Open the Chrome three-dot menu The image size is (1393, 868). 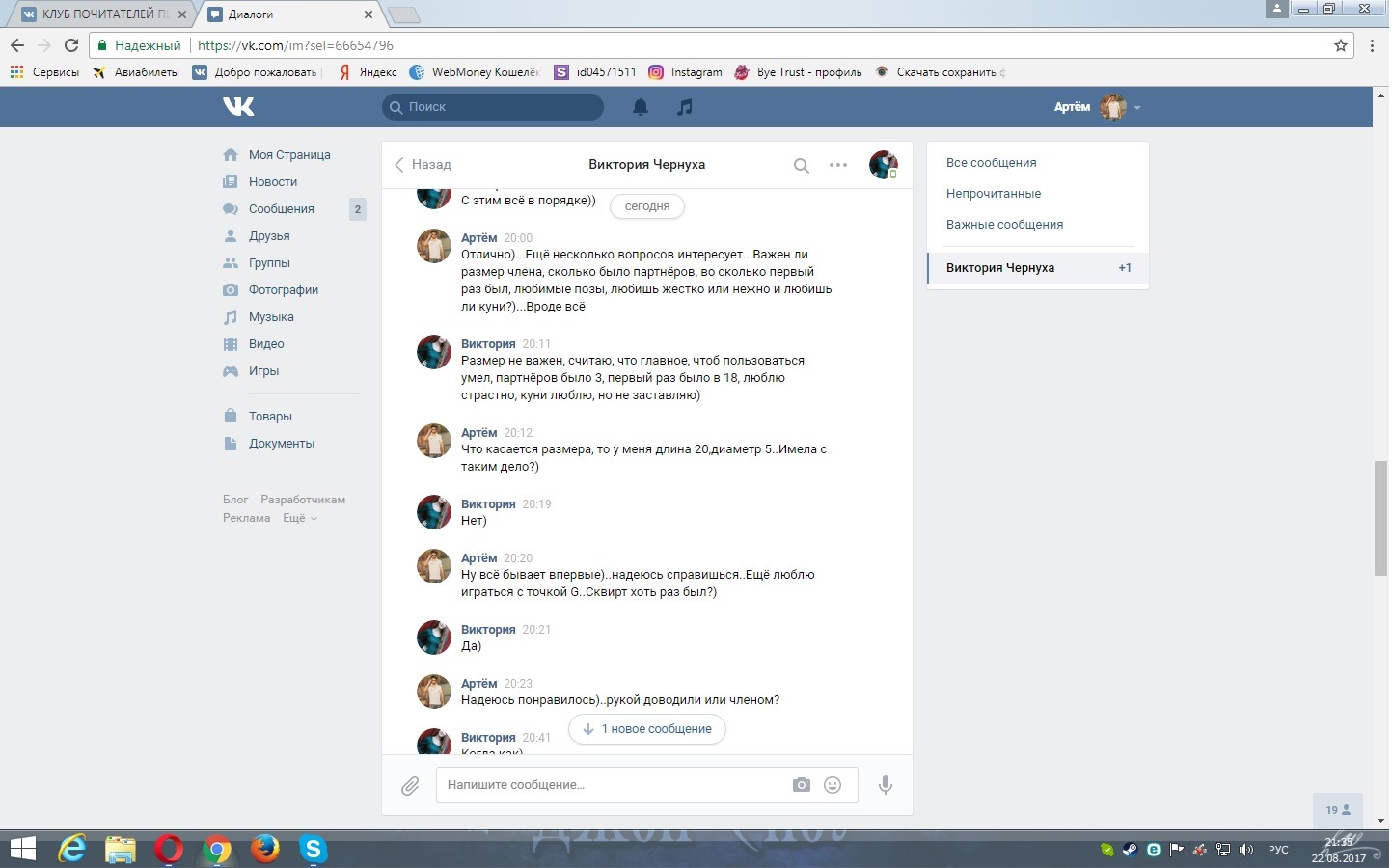[x=1373, y=45]
